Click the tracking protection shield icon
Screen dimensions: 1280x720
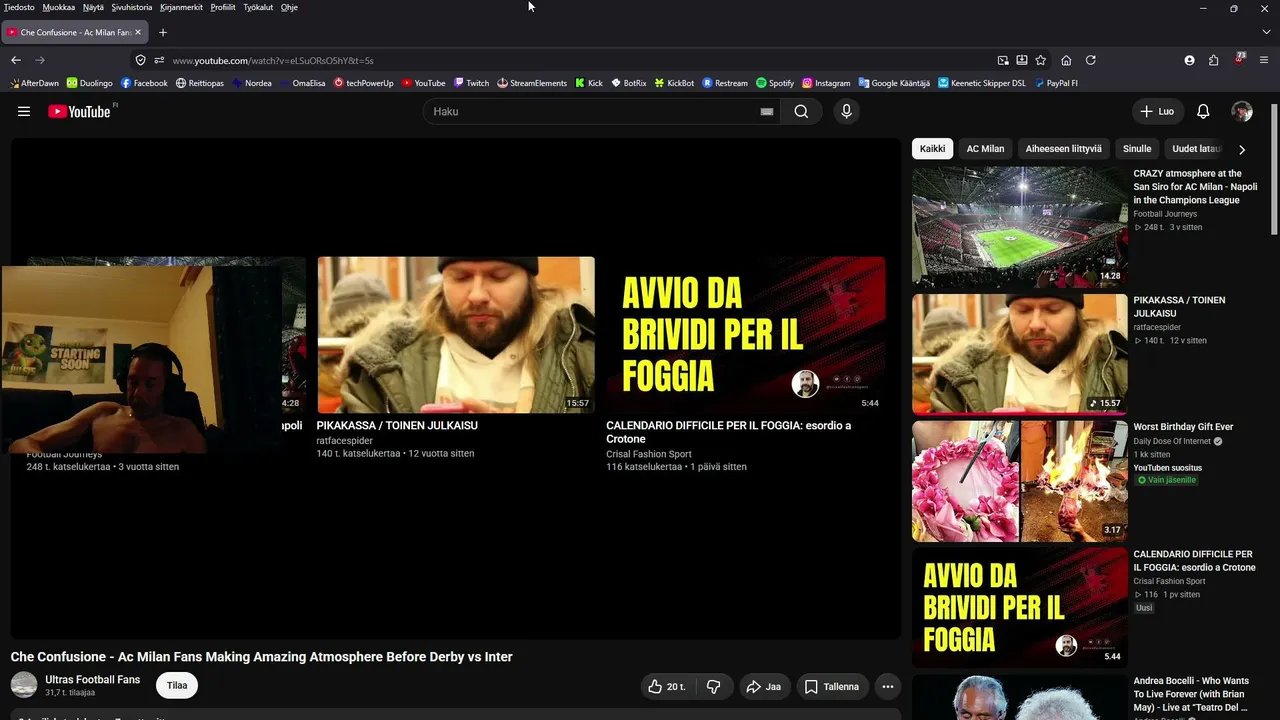point(140,60)
